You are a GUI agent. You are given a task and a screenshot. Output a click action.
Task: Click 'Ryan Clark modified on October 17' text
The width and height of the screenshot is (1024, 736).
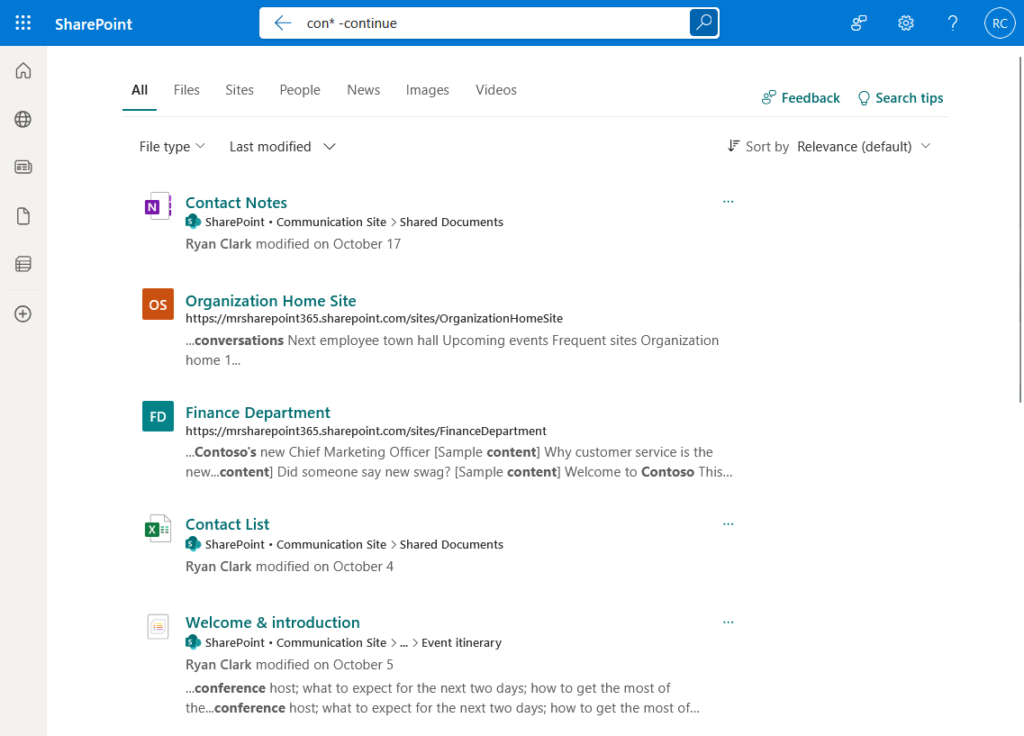(293, 244)
